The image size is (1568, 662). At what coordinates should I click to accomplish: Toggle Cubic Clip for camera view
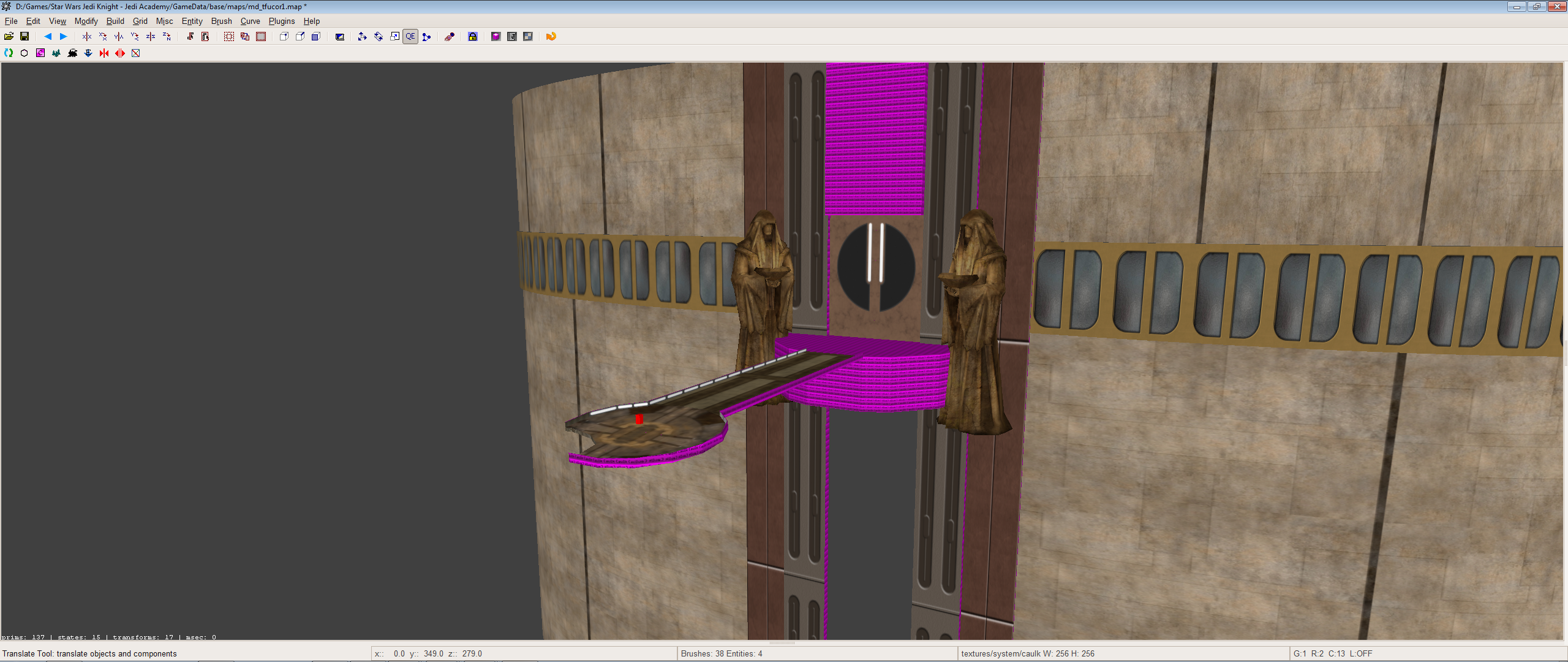[450, 37]
